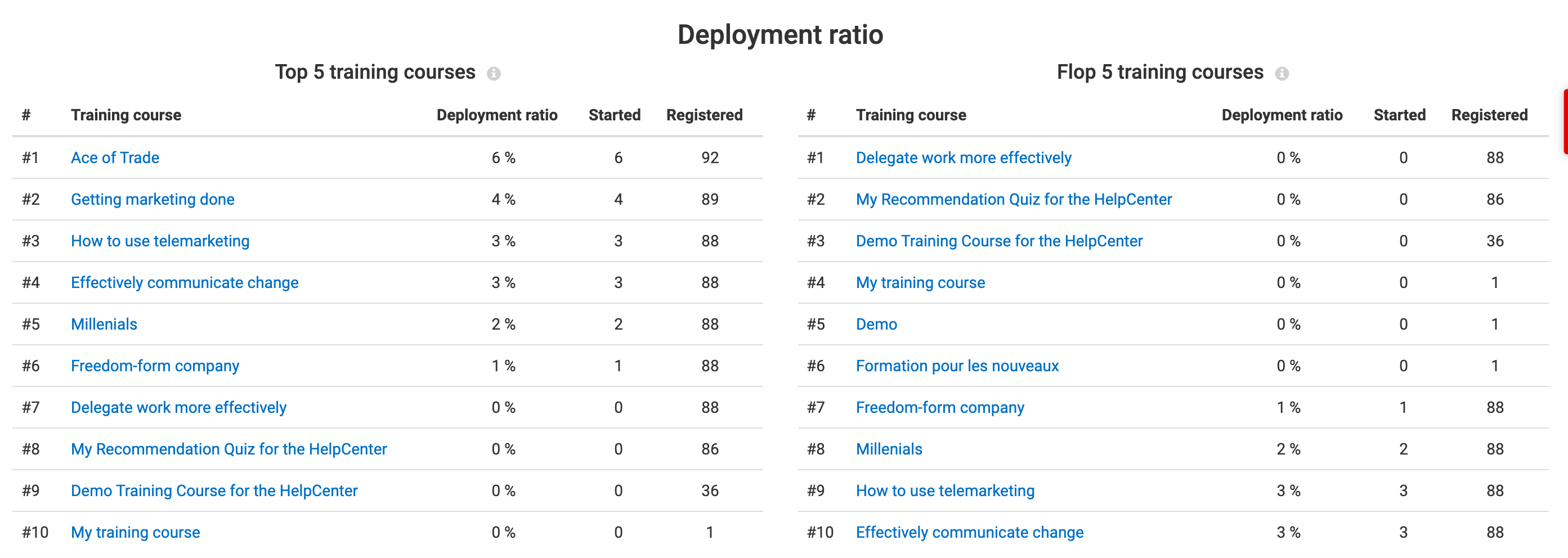Viewport: 1568px width, 558px height.
Task: Click Registered header in Flop table
Action: [1489, 115]
